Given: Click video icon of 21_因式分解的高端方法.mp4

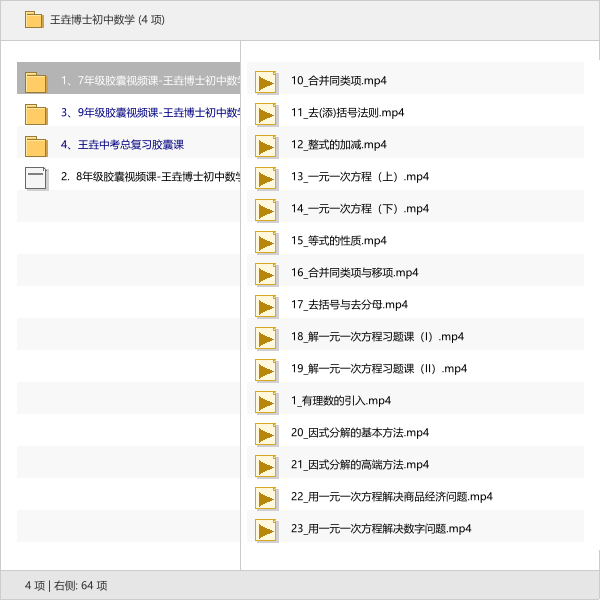Looking at the screenshot, I should (266, 466).
